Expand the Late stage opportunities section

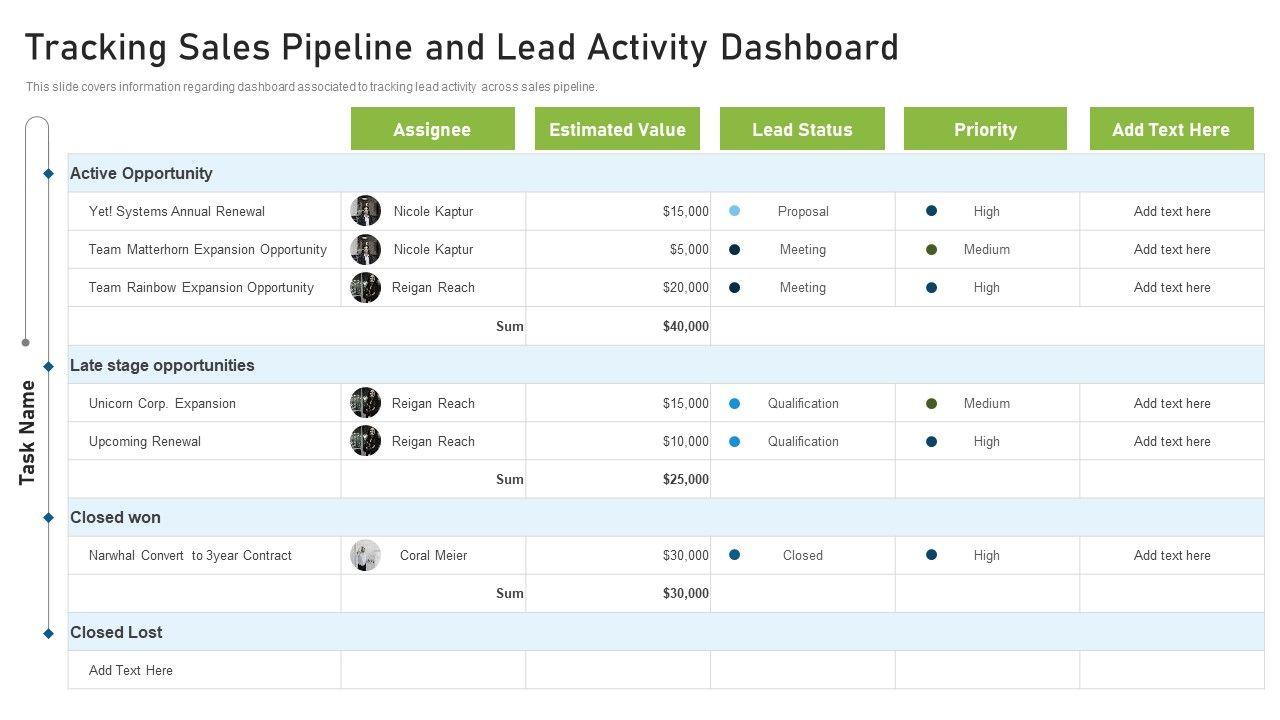coord(162,365)
